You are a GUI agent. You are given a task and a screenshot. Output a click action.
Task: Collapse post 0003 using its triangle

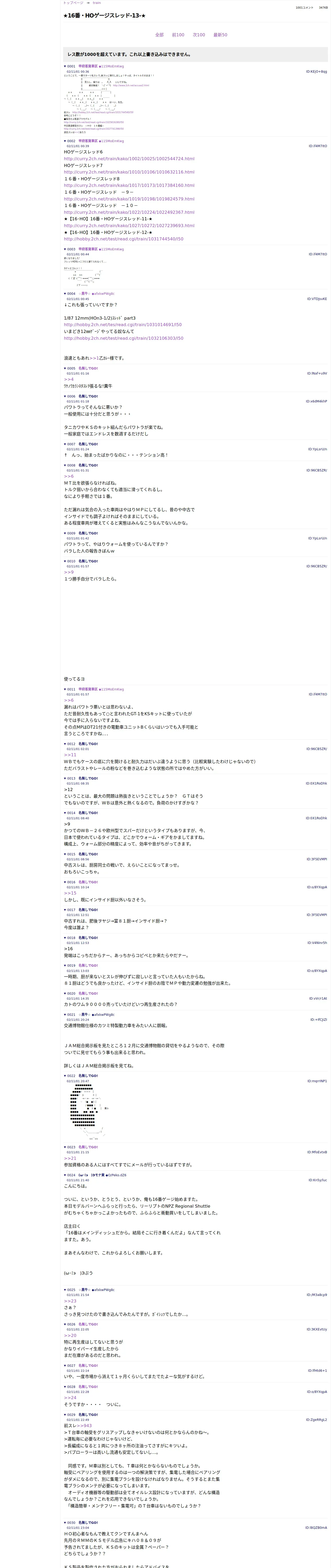point(65,249)
